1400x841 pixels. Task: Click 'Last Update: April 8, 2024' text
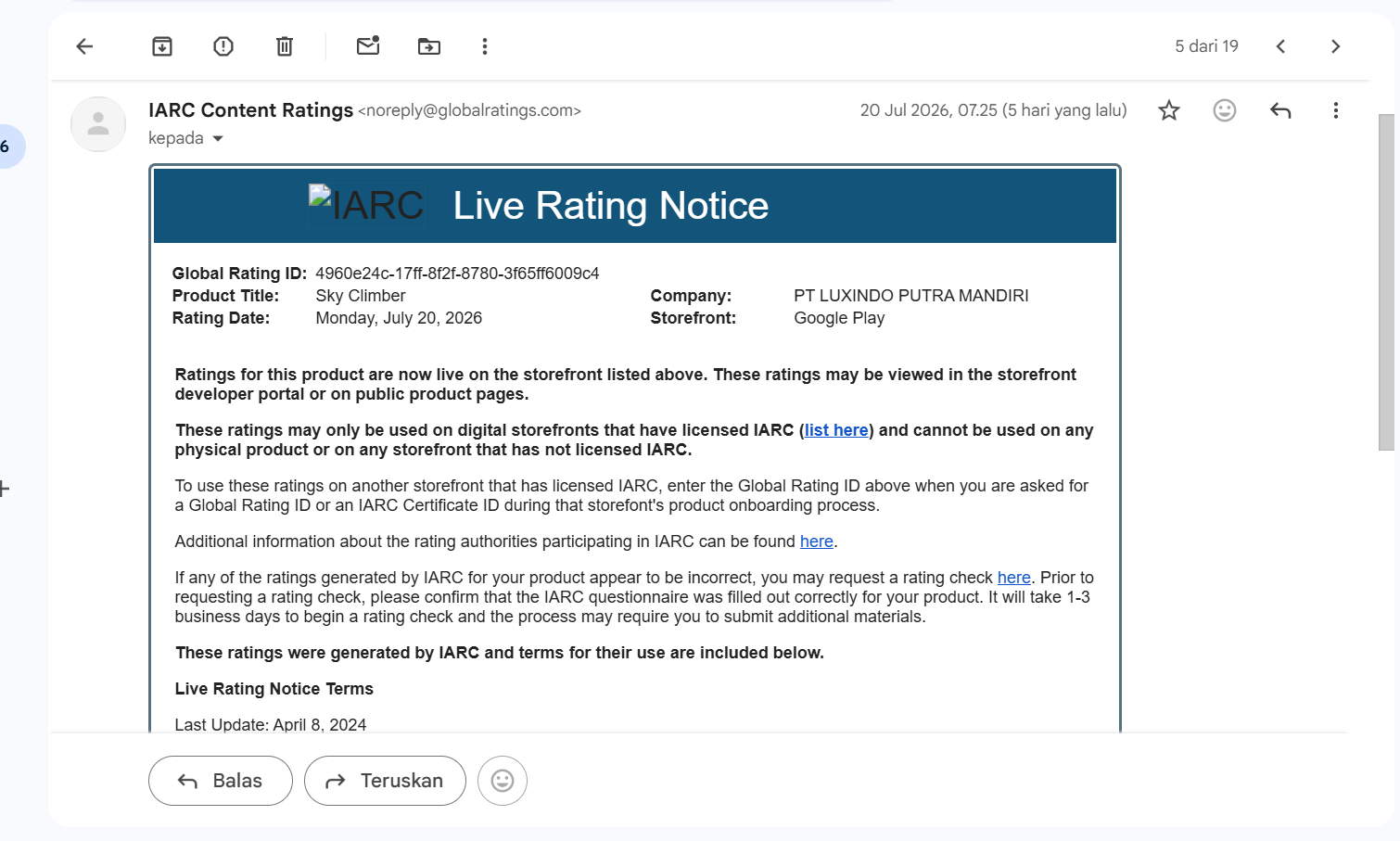pyautogui.click(x=271, y=724)
